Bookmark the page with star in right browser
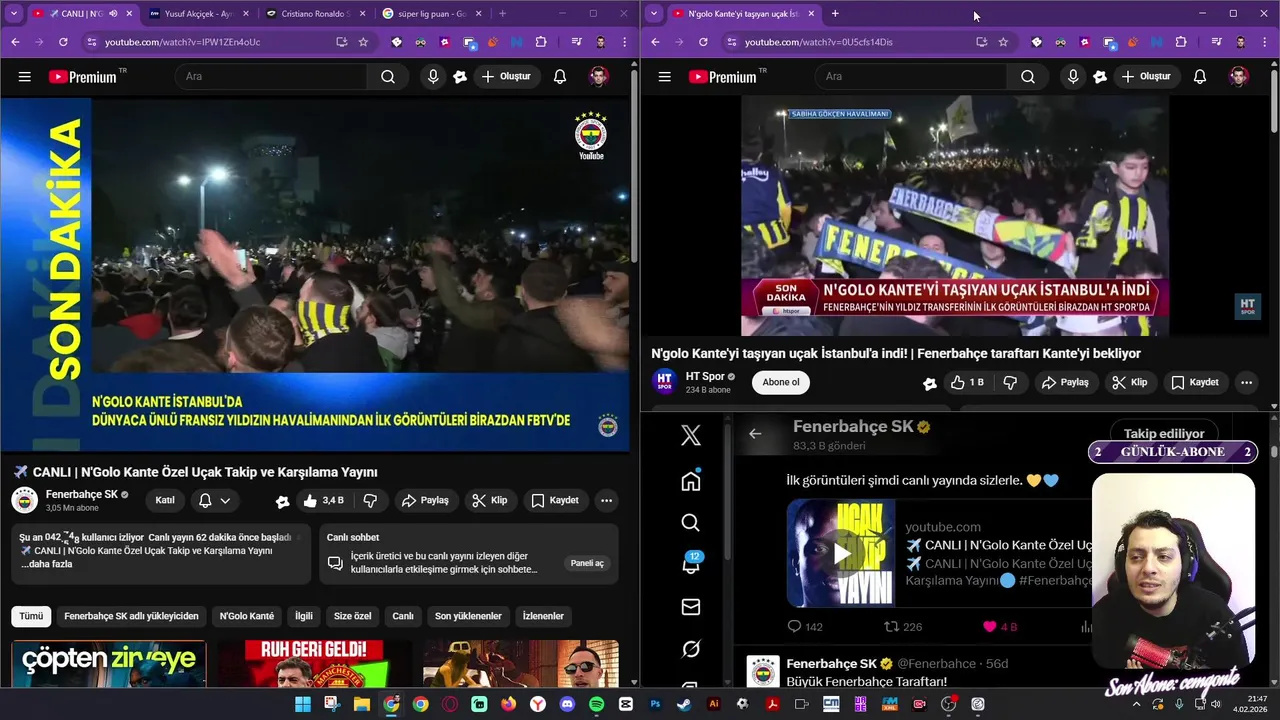Image resolution: width=1280 pixels, height=720 pixels. tap(1003, 42)
